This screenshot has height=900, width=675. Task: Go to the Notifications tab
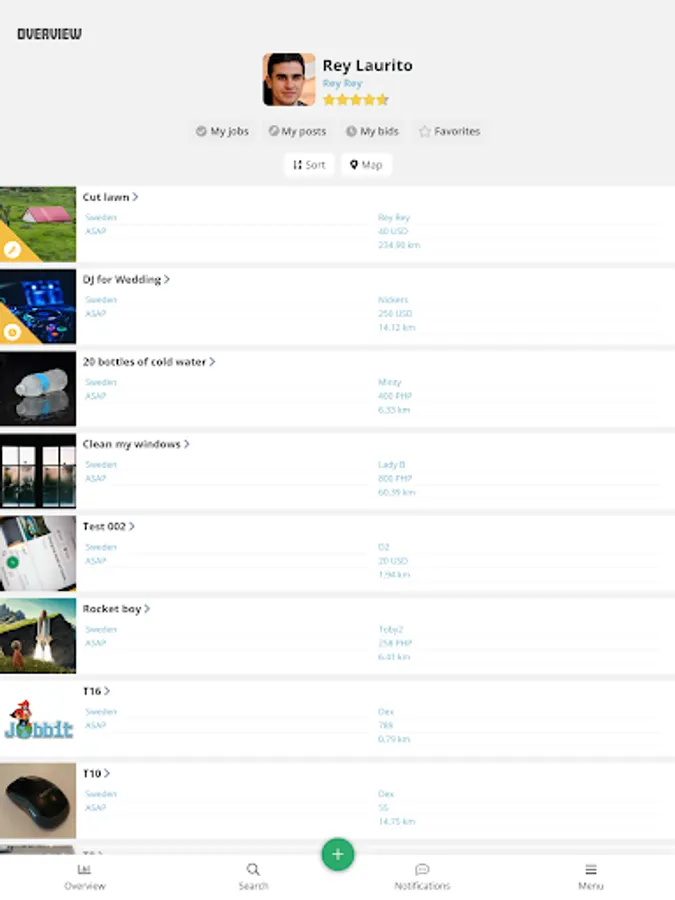[422, 876]
